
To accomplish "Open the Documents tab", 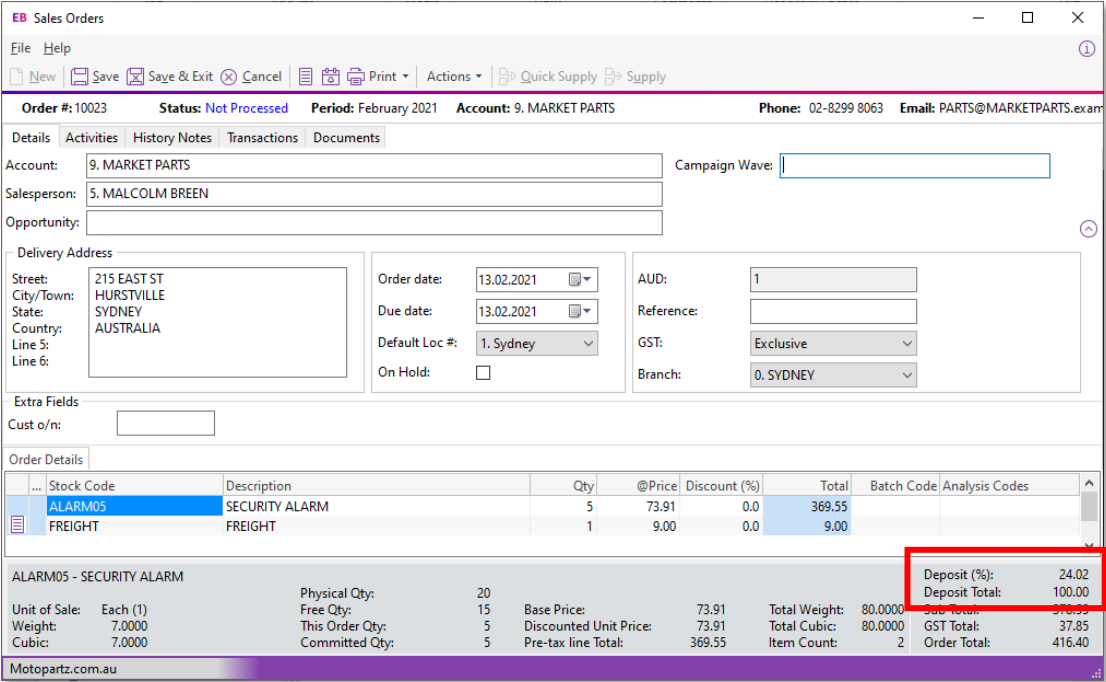I will click(x=345, y=137).
